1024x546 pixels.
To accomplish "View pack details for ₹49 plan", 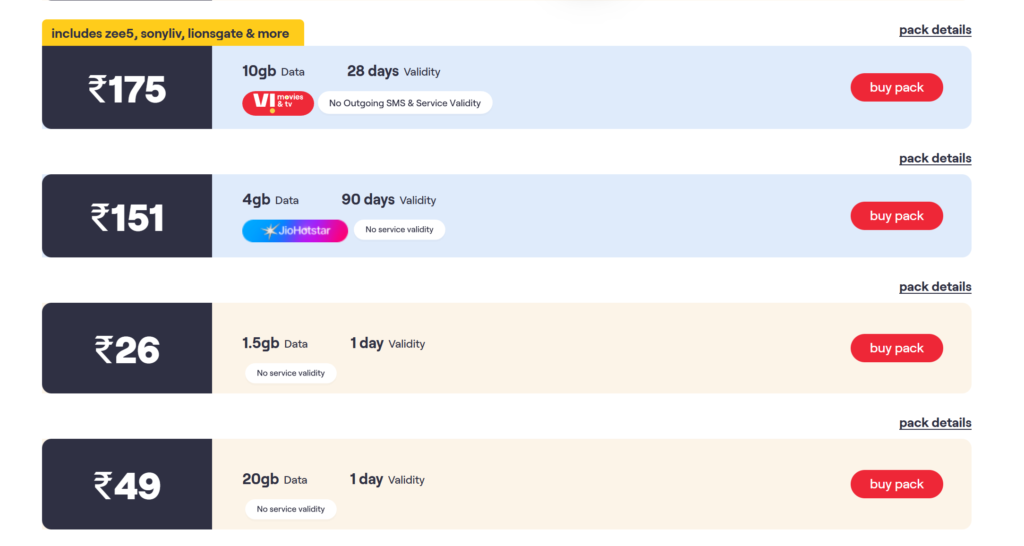I will [x=935, y=423].
